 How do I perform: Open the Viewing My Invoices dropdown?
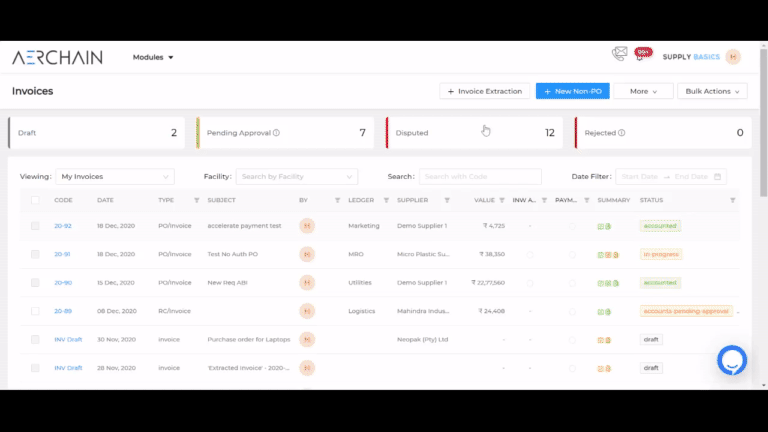coord(115,176)
